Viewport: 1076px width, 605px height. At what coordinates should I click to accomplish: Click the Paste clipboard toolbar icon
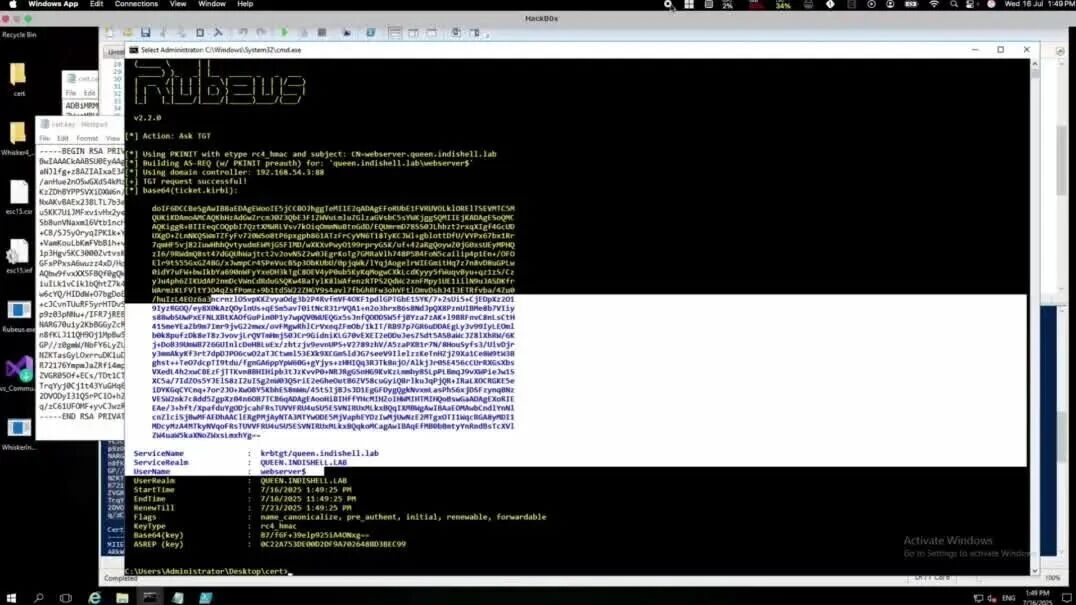point(200,32)
